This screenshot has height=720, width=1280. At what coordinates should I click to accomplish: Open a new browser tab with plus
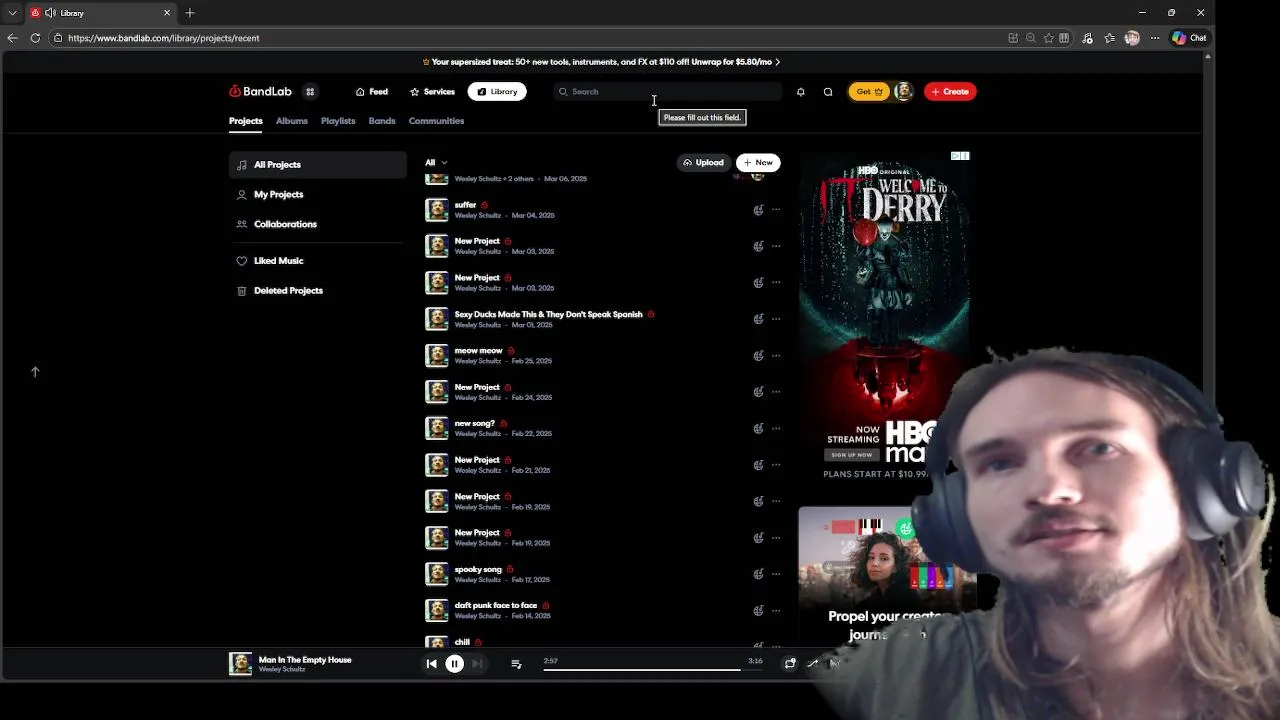point(189,13)
